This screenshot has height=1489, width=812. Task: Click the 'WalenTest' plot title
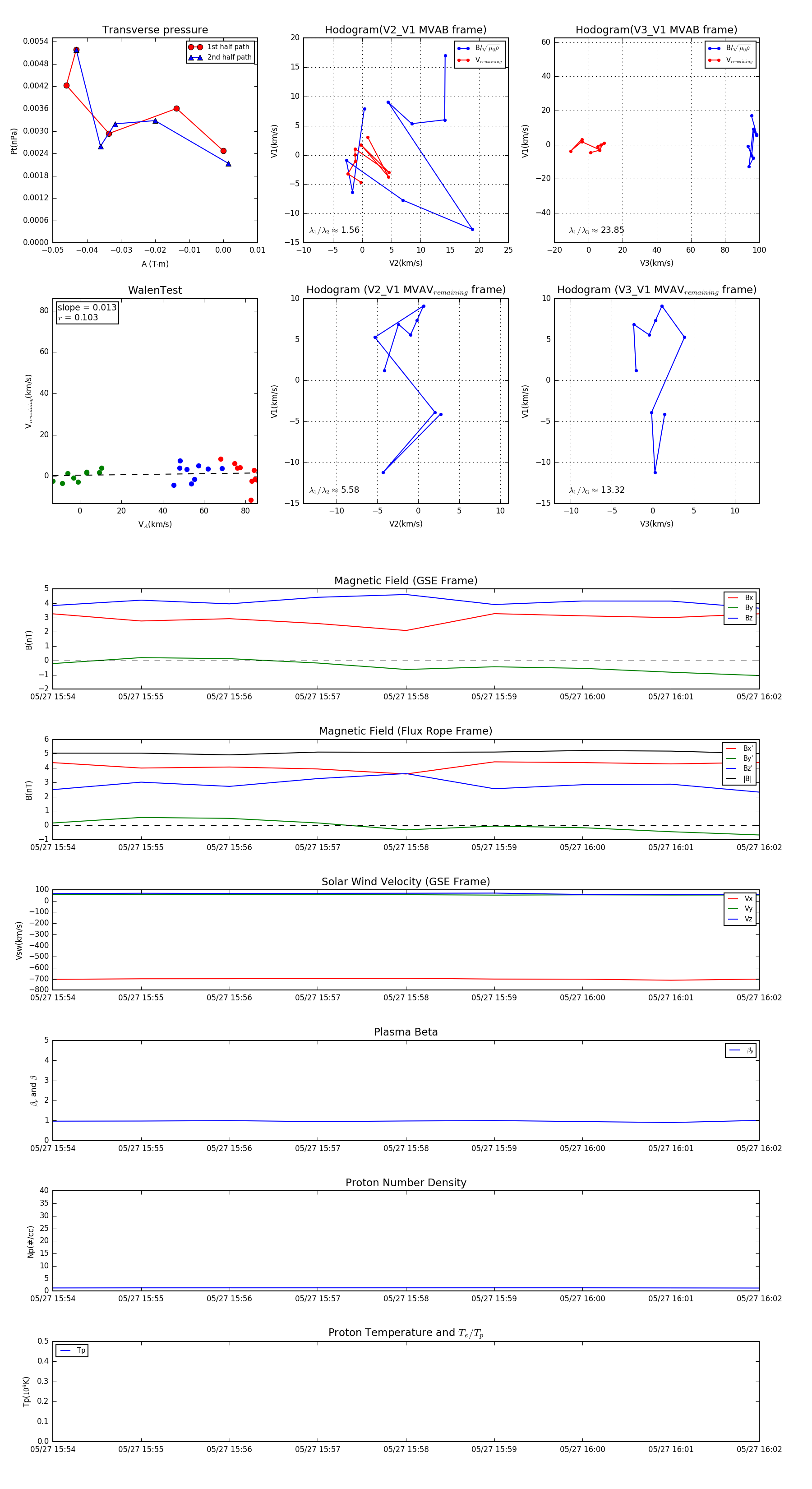(155, 290)
